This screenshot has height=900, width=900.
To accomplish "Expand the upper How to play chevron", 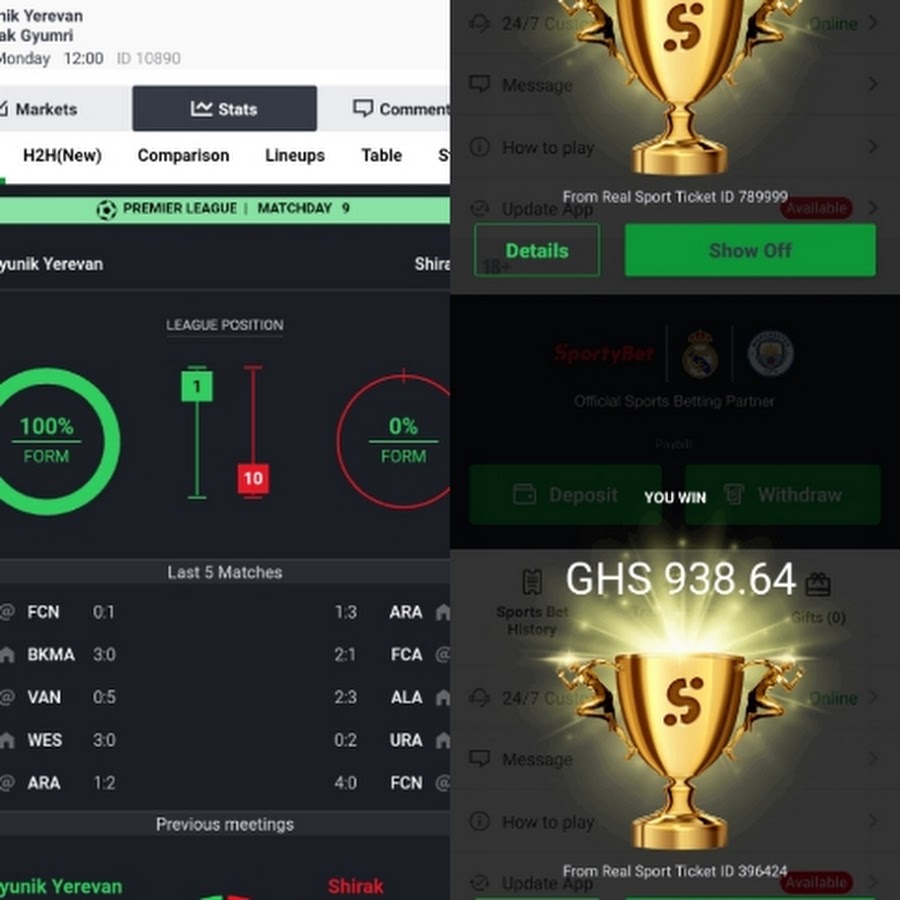I will [x=873, y=147].
